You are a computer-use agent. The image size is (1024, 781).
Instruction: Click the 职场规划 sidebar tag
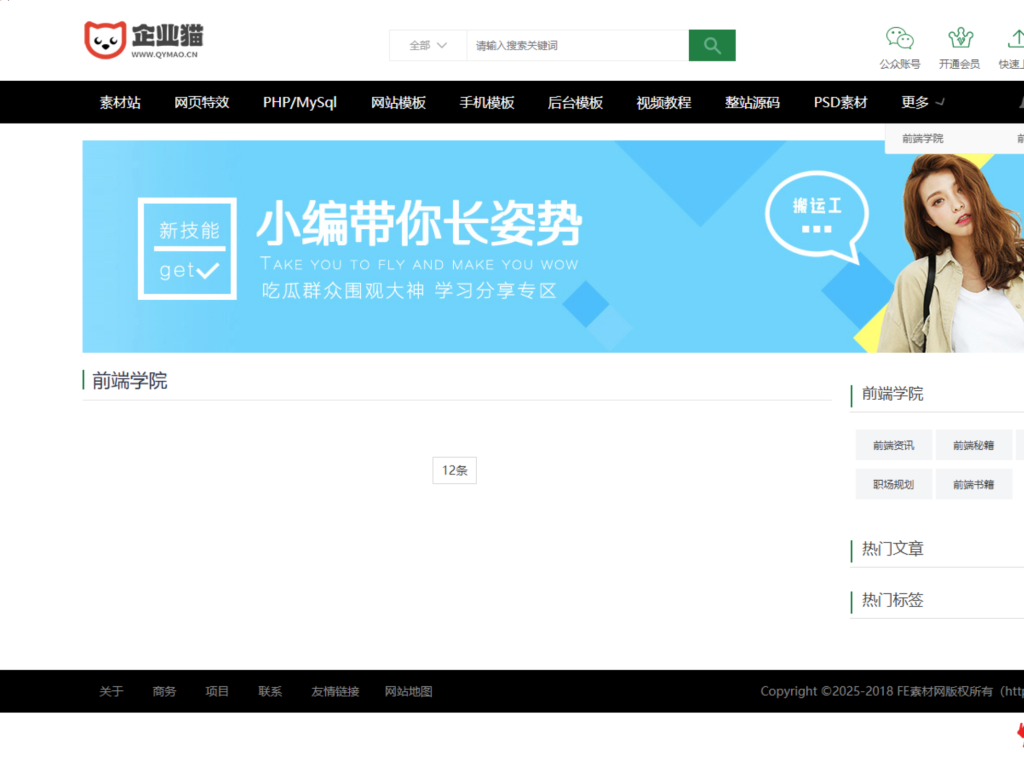892,484
